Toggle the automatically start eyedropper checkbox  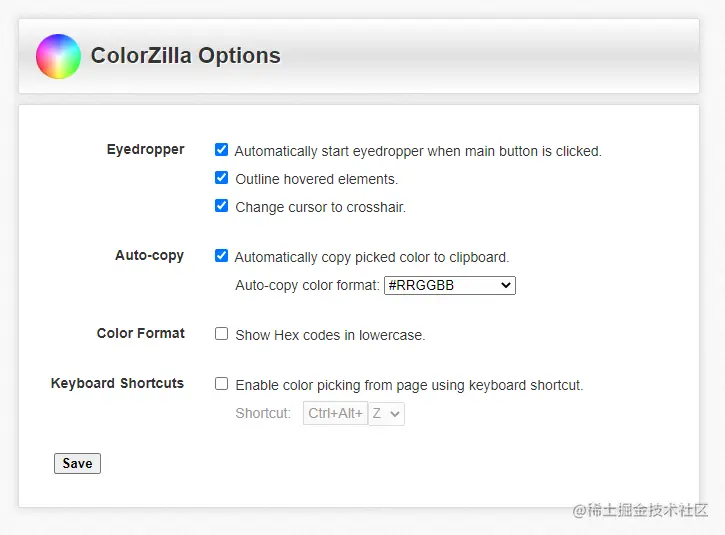click(x=222, y=150)
